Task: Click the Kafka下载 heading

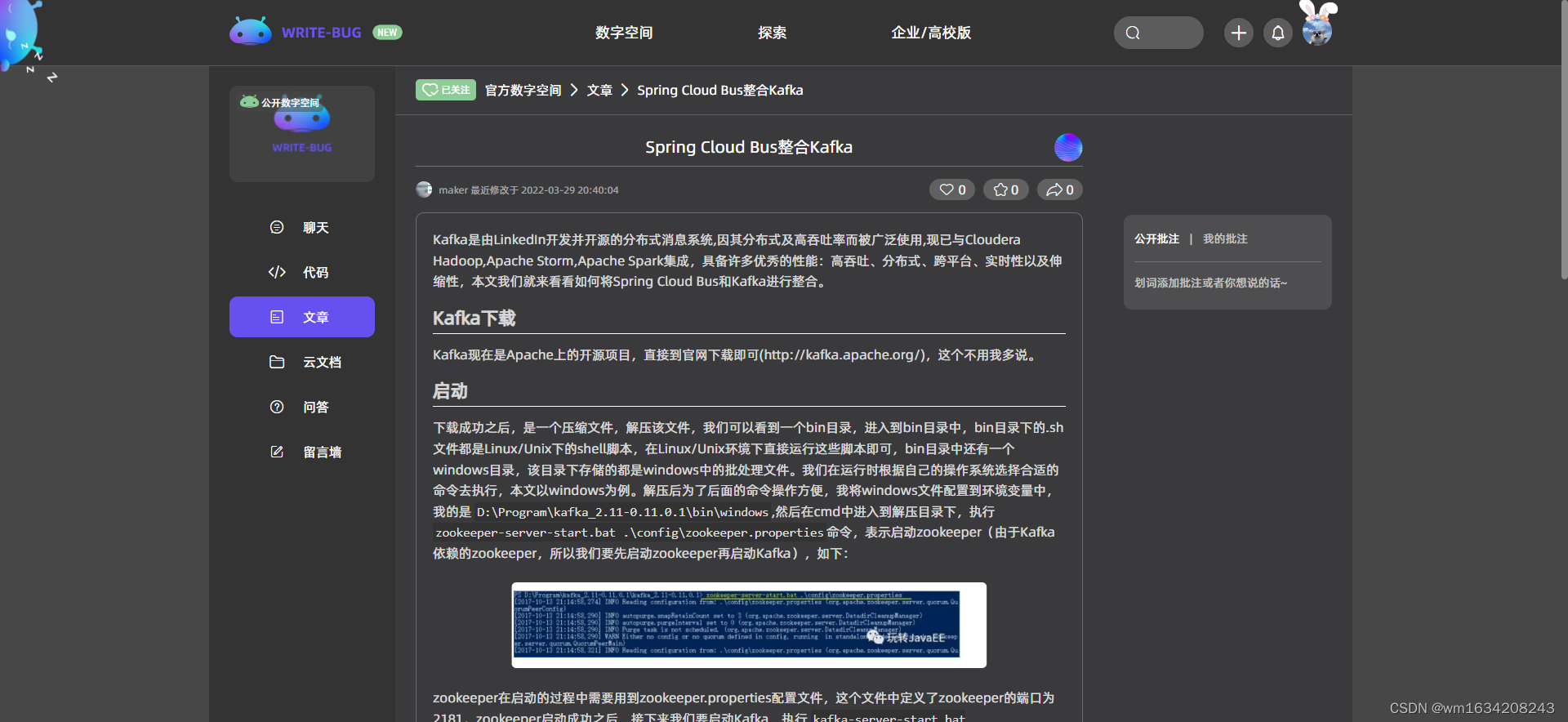Action: click(x=474, y=318)
